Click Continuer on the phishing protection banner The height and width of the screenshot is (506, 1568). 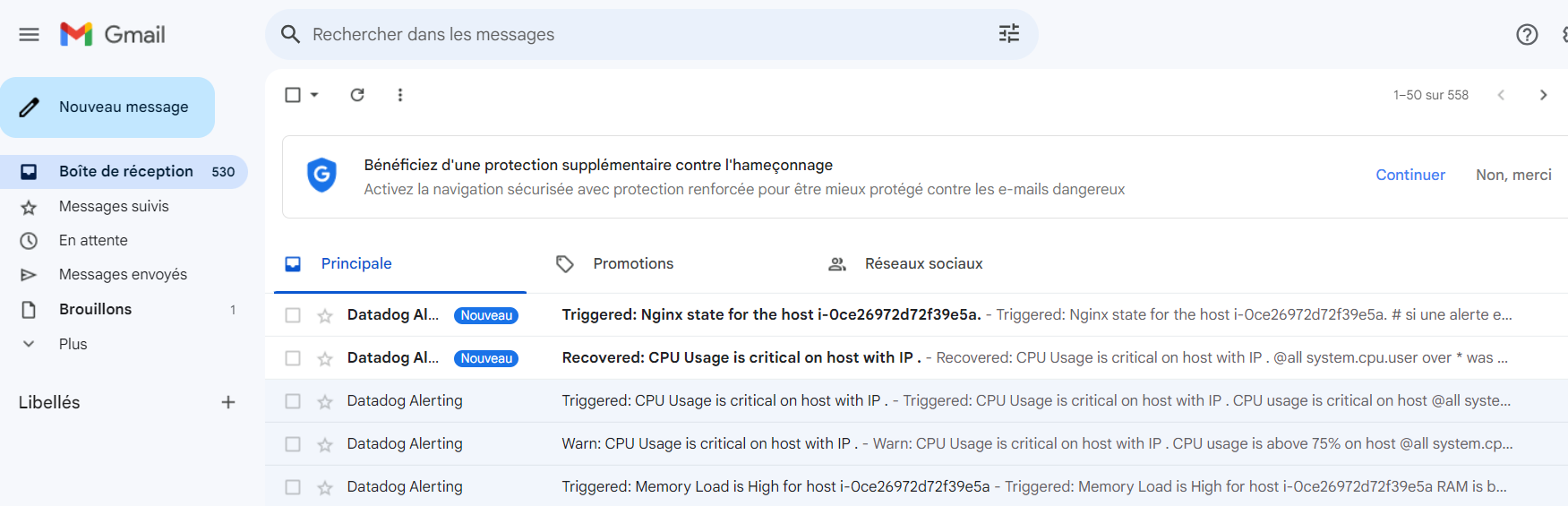[1409, 175]
